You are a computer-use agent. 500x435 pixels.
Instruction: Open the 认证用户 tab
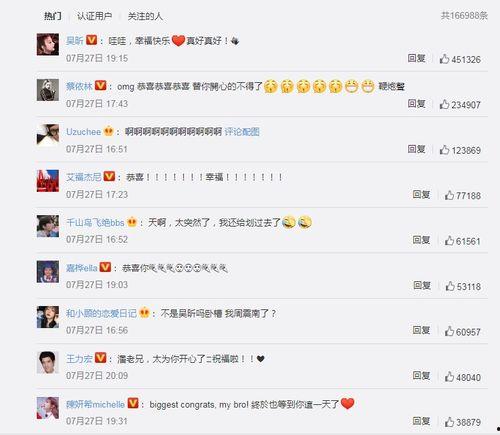tap(94, 16)
